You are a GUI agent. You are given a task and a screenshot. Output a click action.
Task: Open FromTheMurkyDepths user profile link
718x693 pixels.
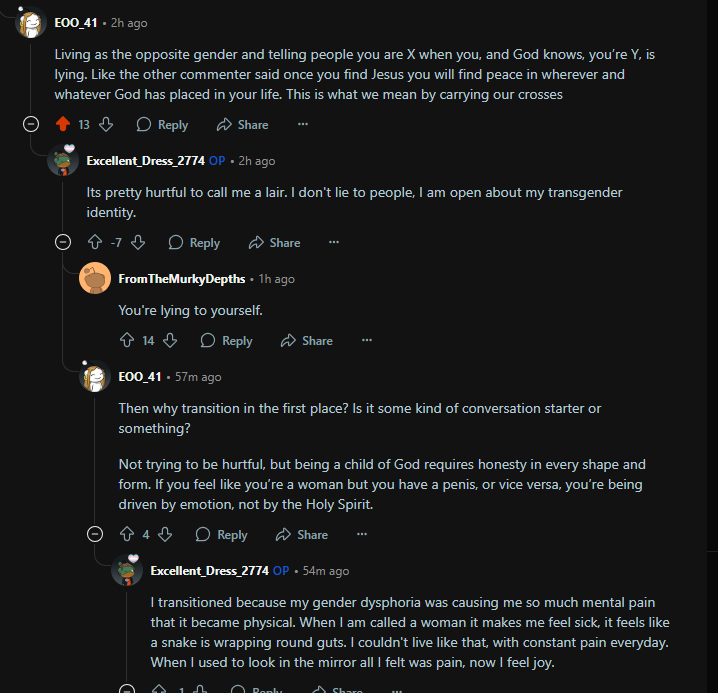pos(181,279)
